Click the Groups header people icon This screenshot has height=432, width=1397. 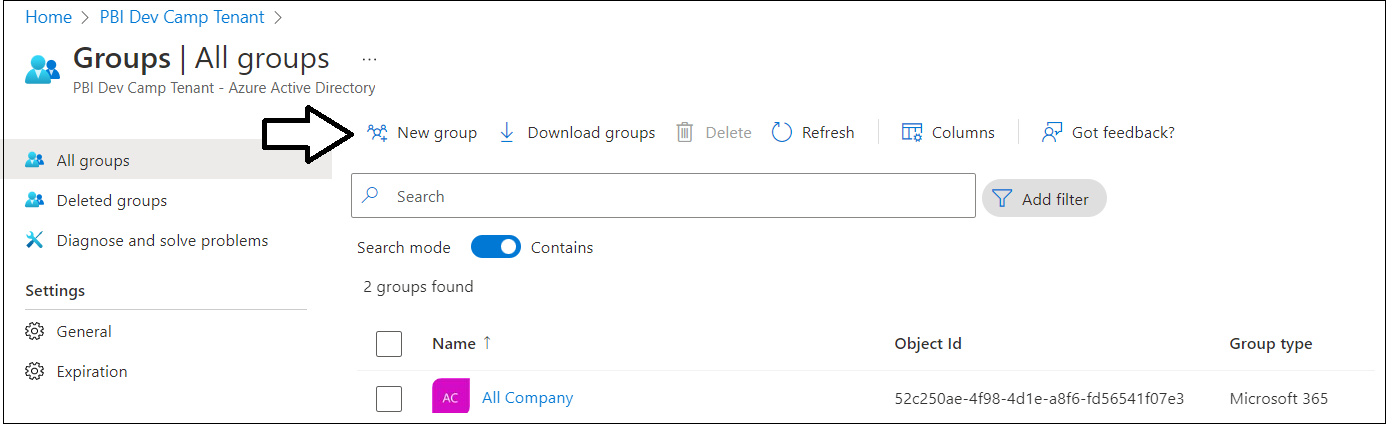point(43,69)
